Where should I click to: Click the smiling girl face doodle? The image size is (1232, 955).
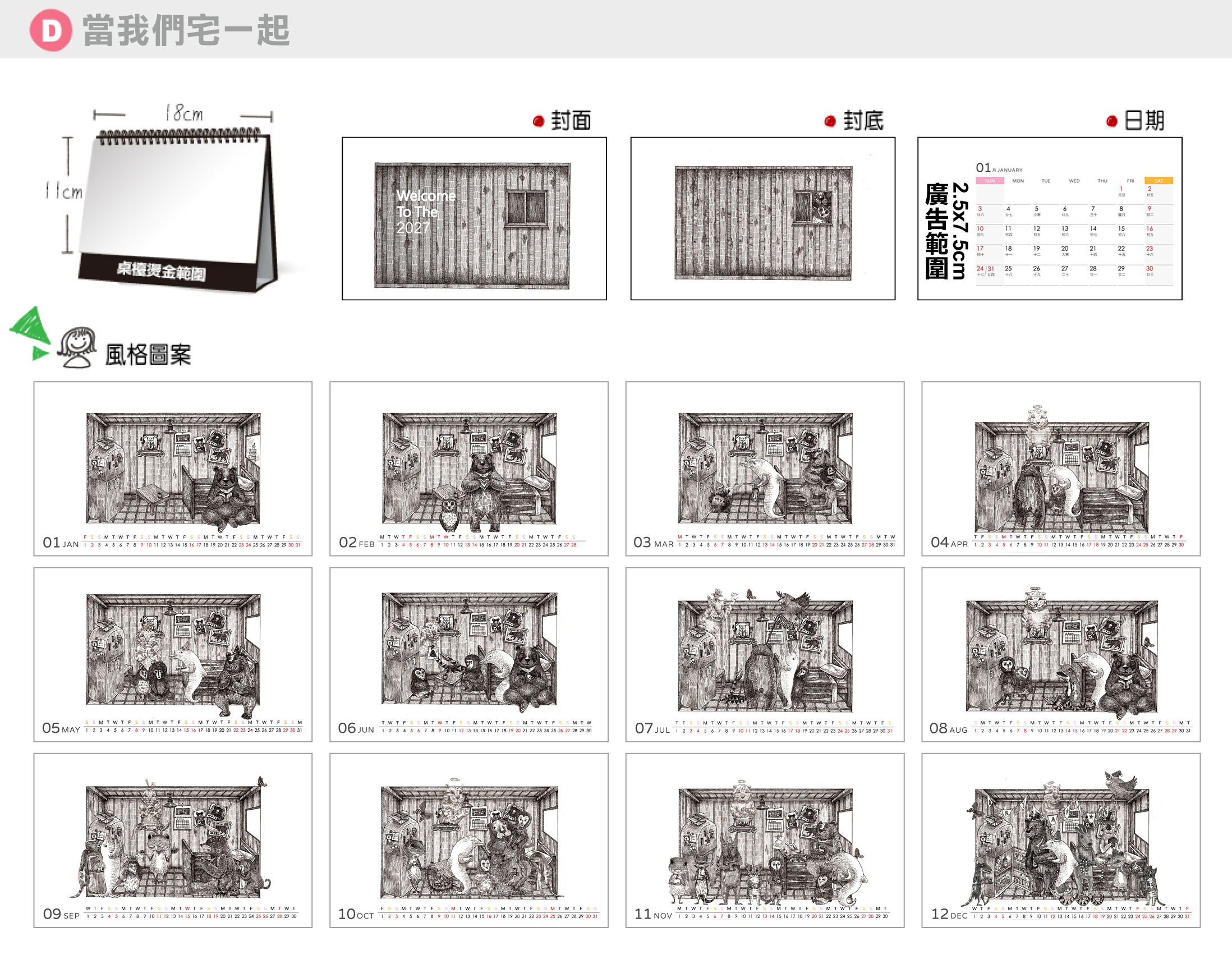(x=77, y=347)
